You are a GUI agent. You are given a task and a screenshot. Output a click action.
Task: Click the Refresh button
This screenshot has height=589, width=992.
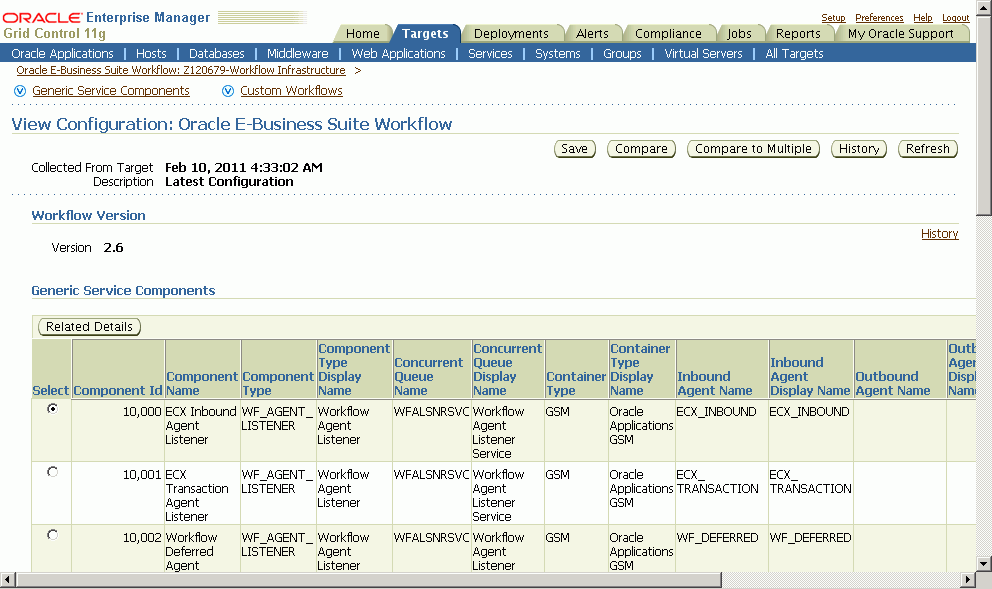(x=927, y=149)
